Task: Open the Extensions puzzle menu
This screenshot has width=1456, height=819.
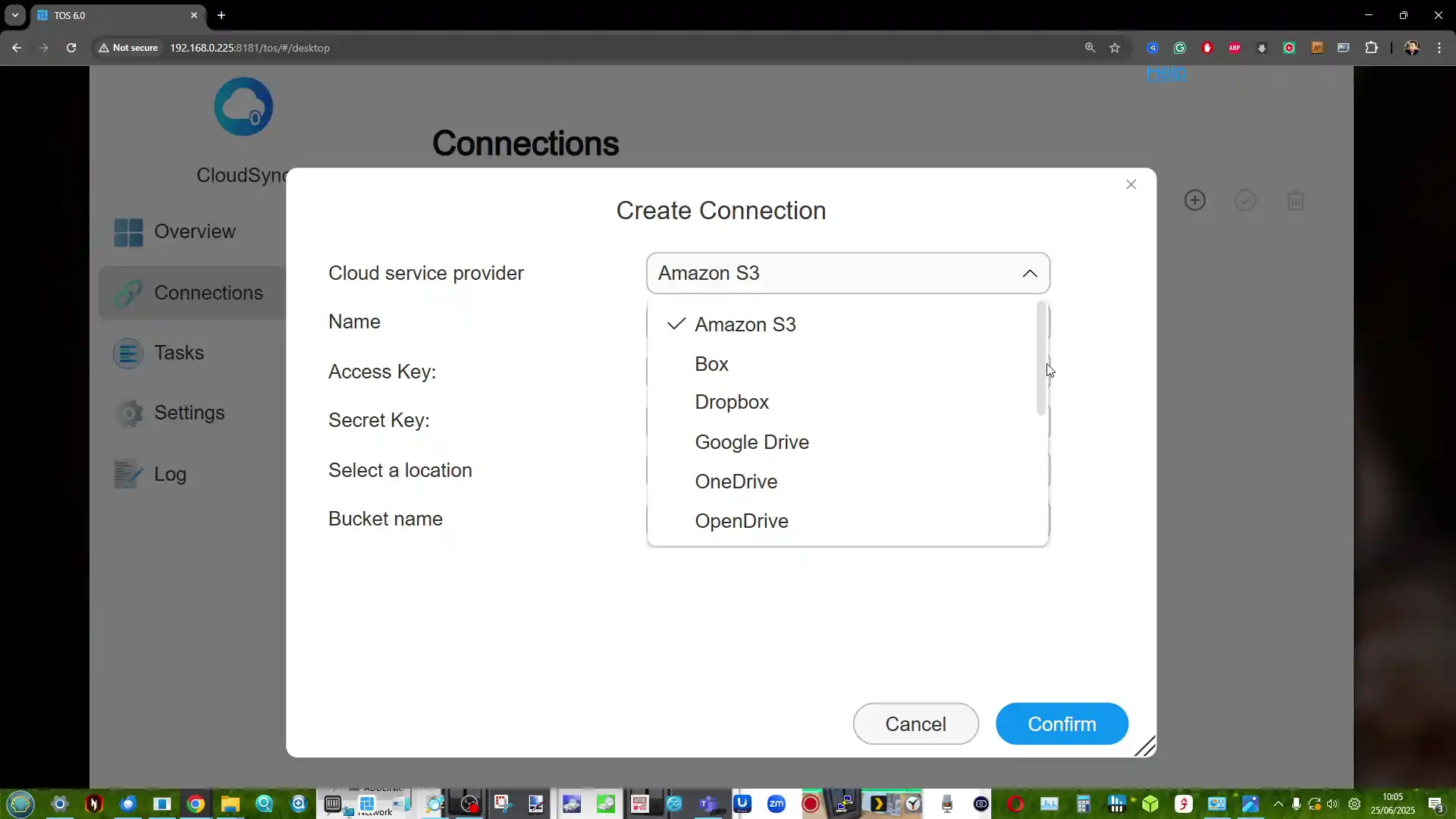Action: pos(1371,48)
